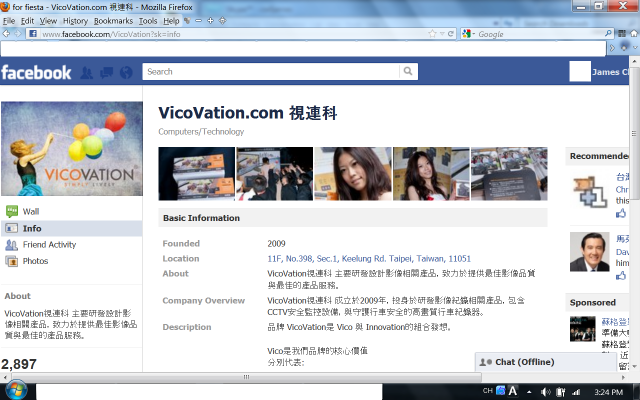Open the bookmark star dropdown arrow
The image size is (640, 400).
pos(442,34)
